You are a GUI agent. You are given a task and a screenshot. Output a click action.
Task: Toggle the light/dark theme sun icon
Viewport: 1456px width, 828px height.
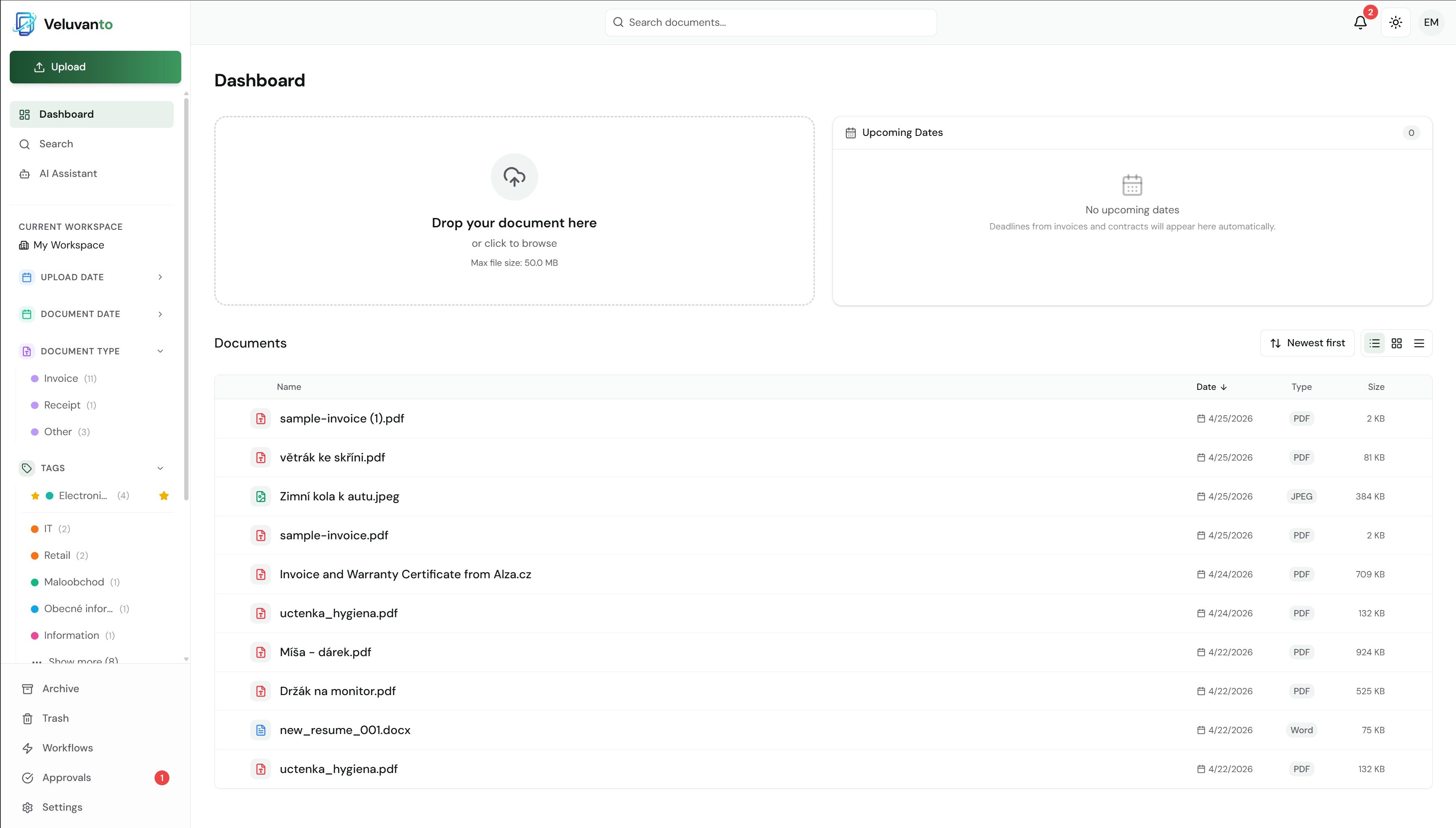1396,23
